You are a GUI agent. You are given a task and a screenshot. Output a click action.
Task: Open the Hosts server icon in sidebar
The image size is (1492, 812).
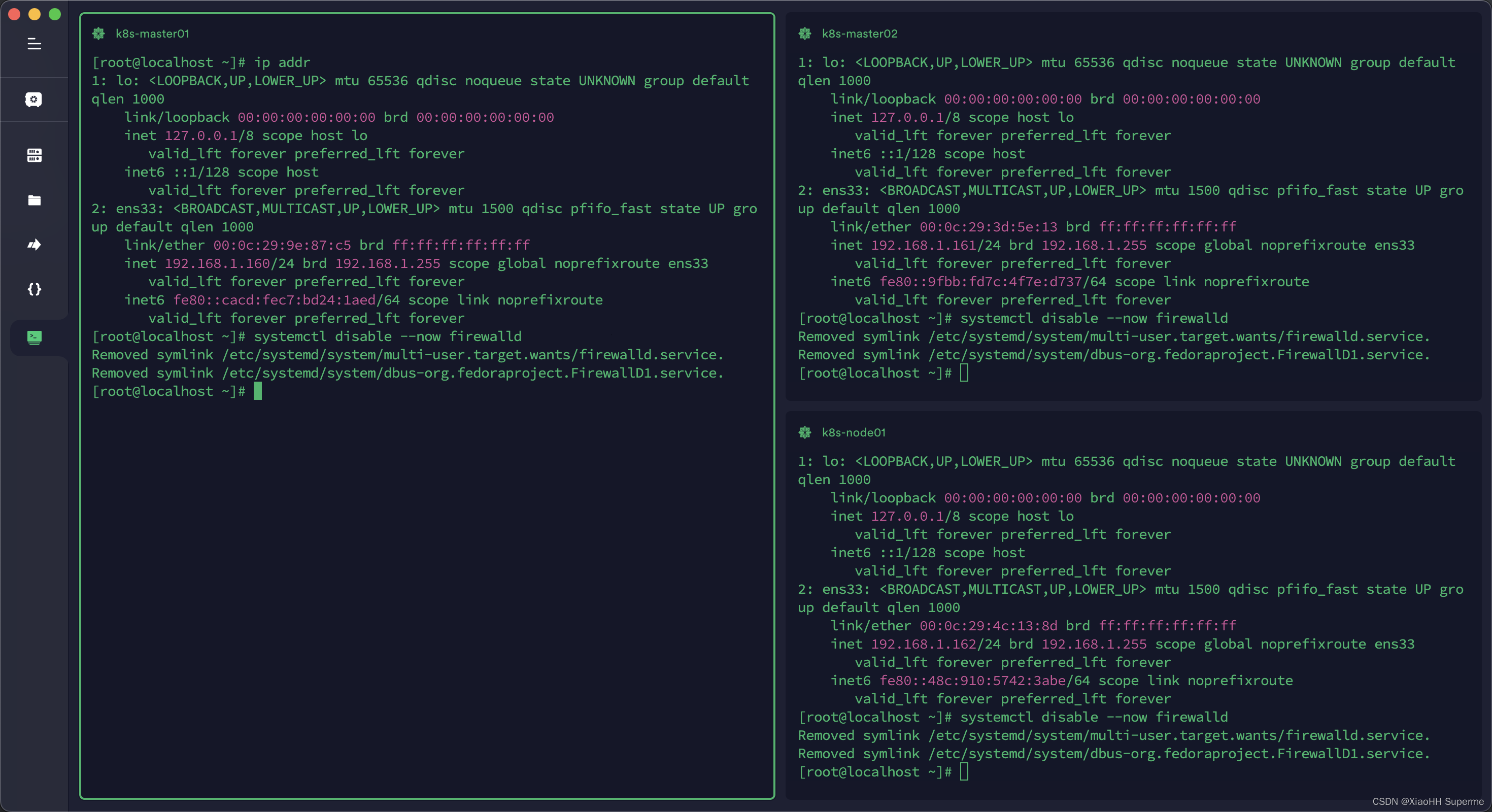(x=34, y=155)
